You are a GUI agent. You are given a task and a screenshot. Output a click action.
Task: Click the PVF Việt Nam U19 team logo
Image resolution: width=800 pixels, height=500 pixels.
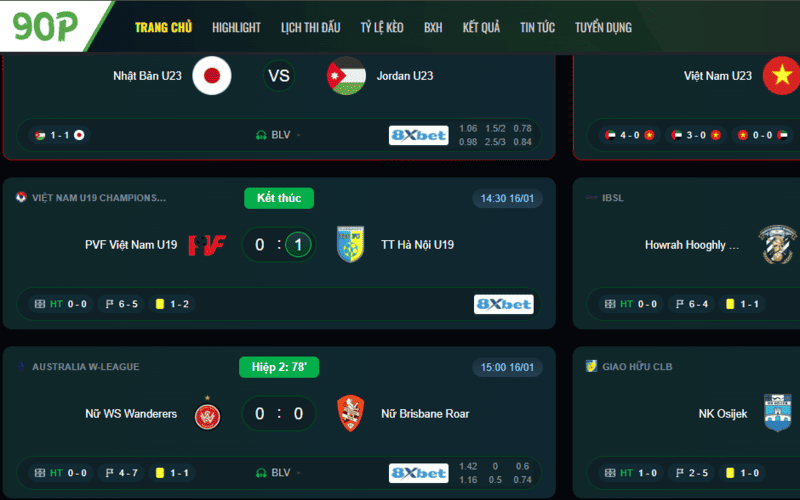click(208, 245)
